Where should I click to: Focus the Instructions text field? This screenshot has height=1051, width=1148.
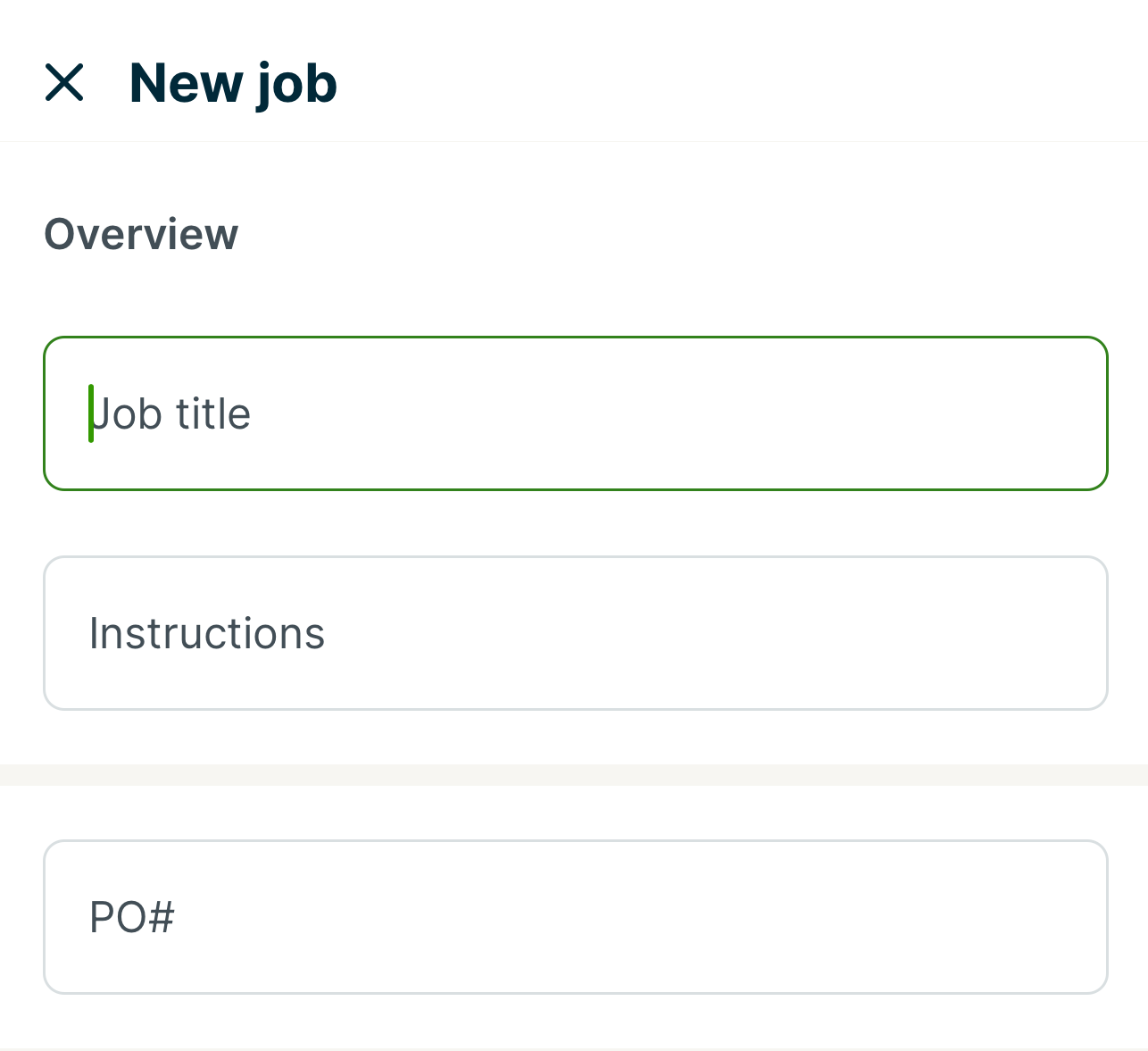pos(575,633)
